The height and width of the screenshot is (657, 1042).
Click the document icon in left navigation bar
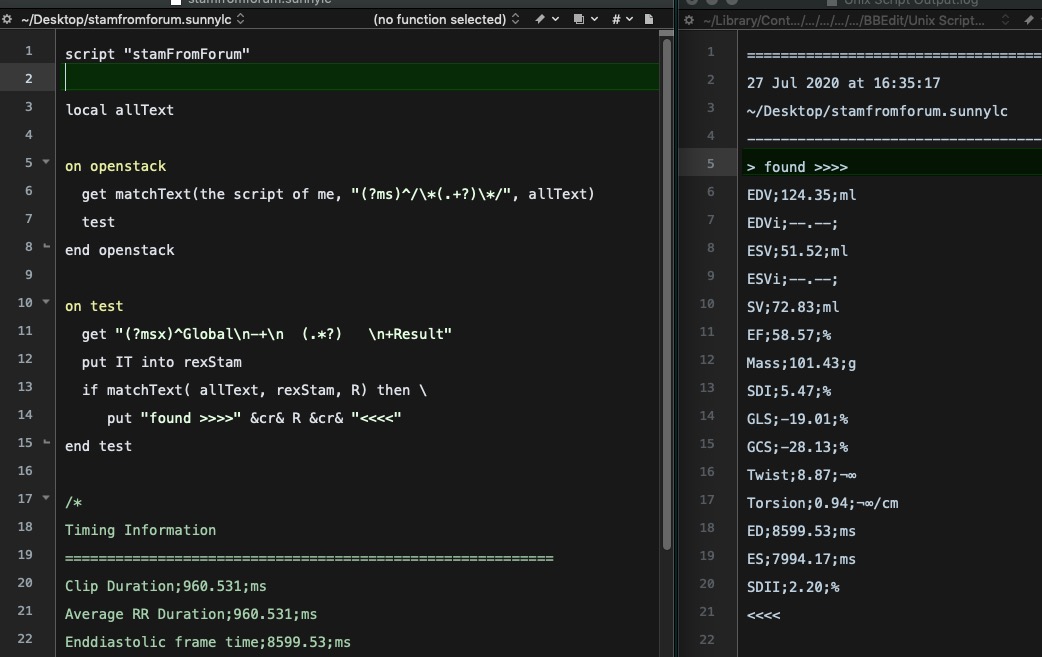pyautogui.click(x=649, y=19)
